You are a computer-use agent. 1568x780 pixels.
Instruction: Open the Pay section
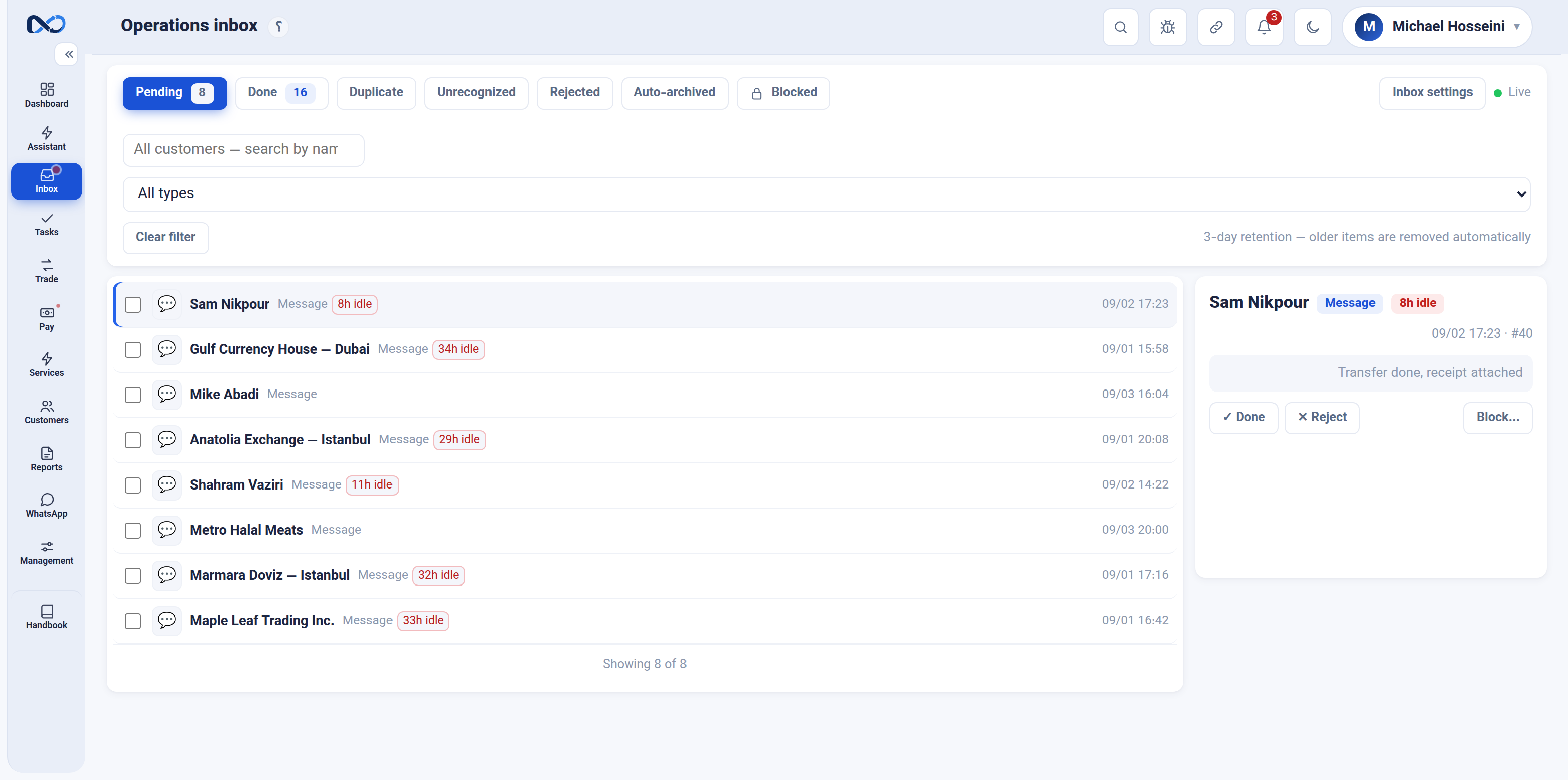click(x=46, y=318)
